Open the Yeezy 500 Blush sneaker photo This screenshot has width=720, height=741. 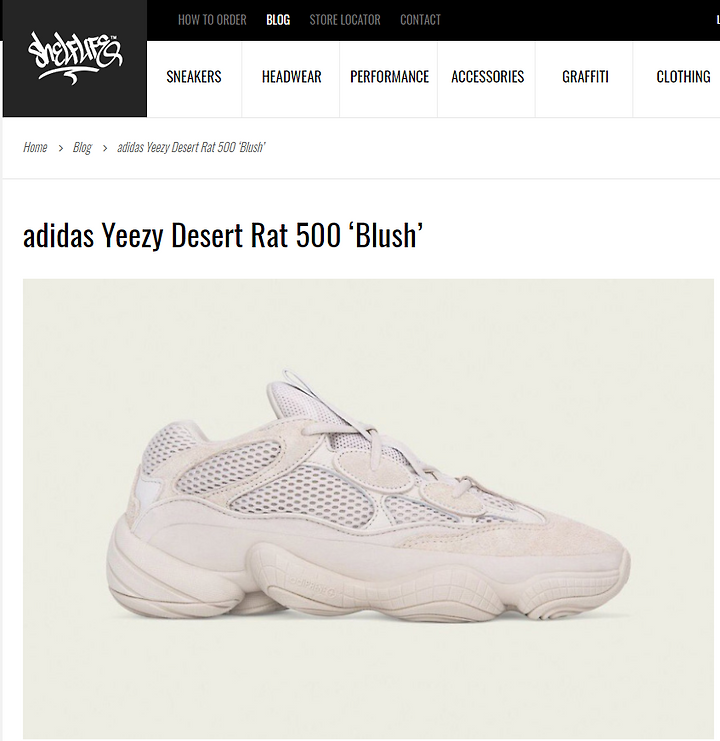click(368, 508)
